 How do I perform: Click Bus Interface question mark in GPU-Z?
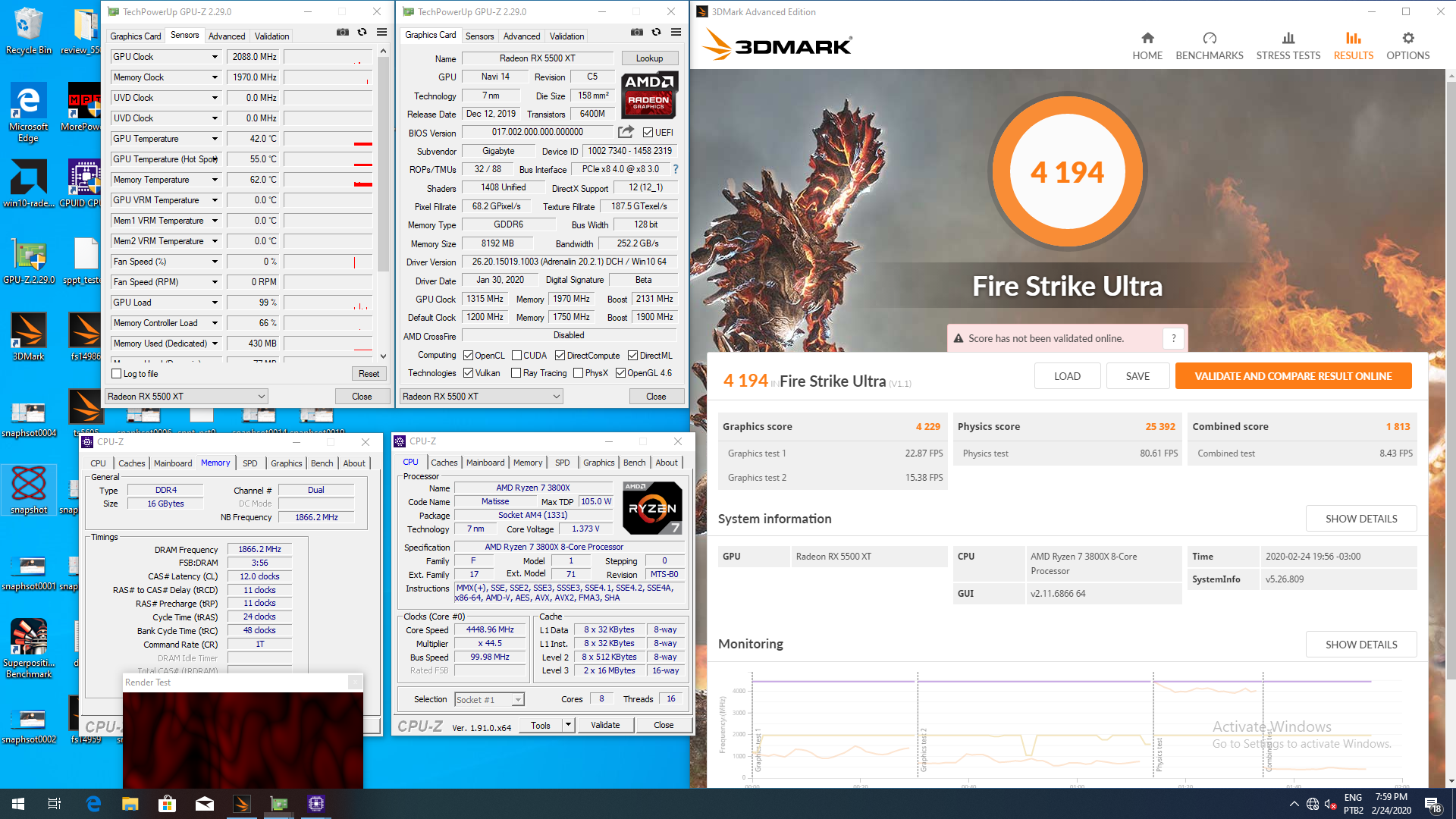click(x=675, y=169)
